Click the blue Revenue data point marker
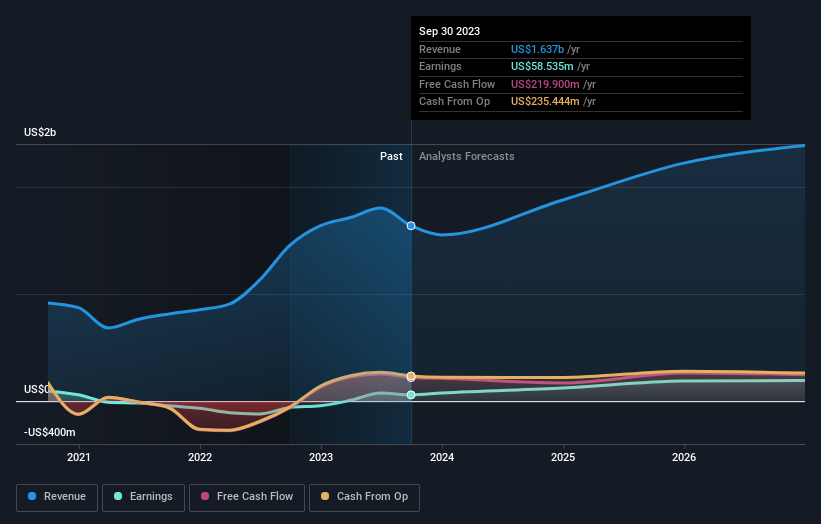The width and height of the screenshot is (821, 524). pos(411,226)
